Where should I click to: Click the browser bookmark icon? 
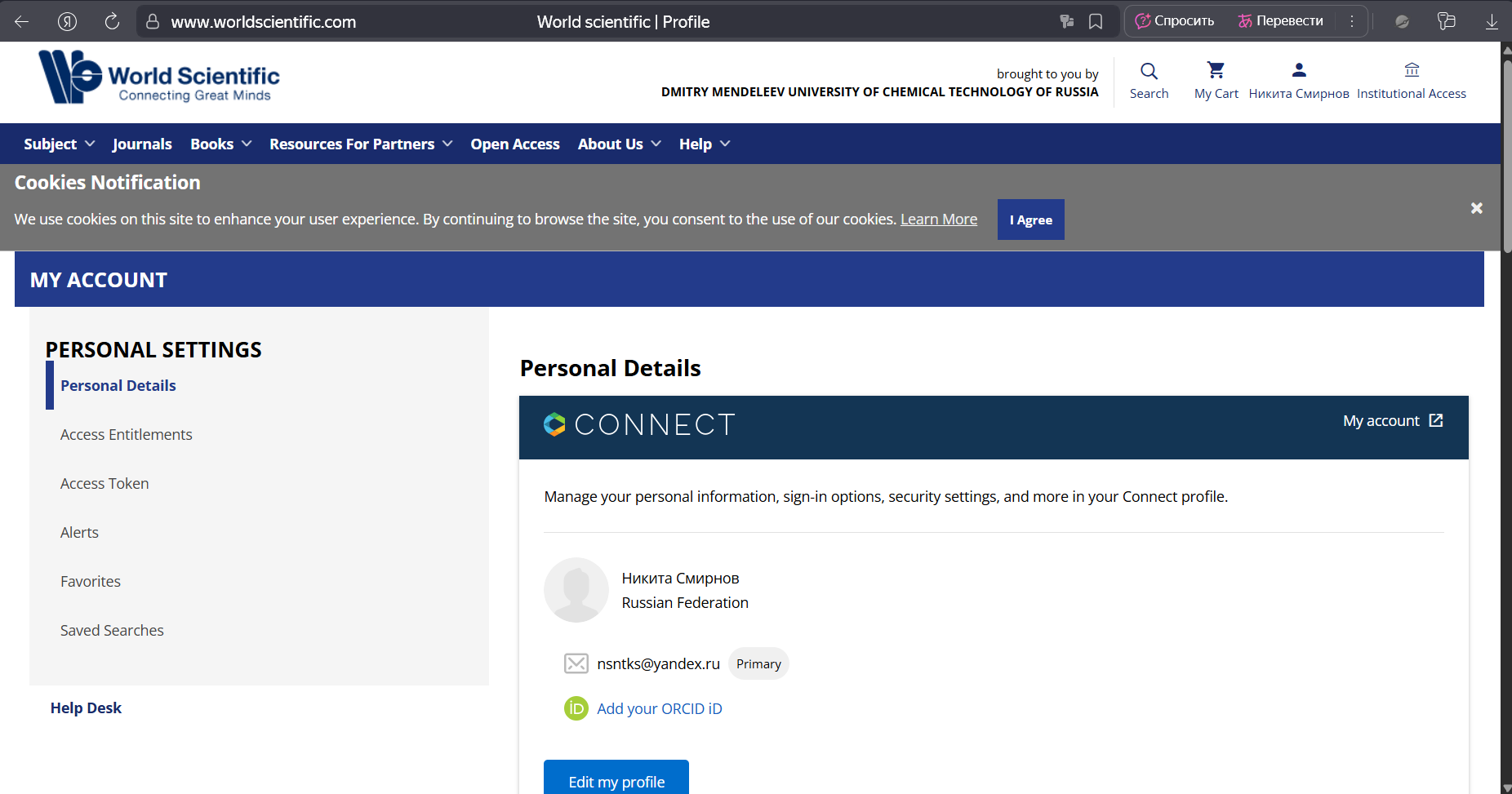pos(1096,22)
